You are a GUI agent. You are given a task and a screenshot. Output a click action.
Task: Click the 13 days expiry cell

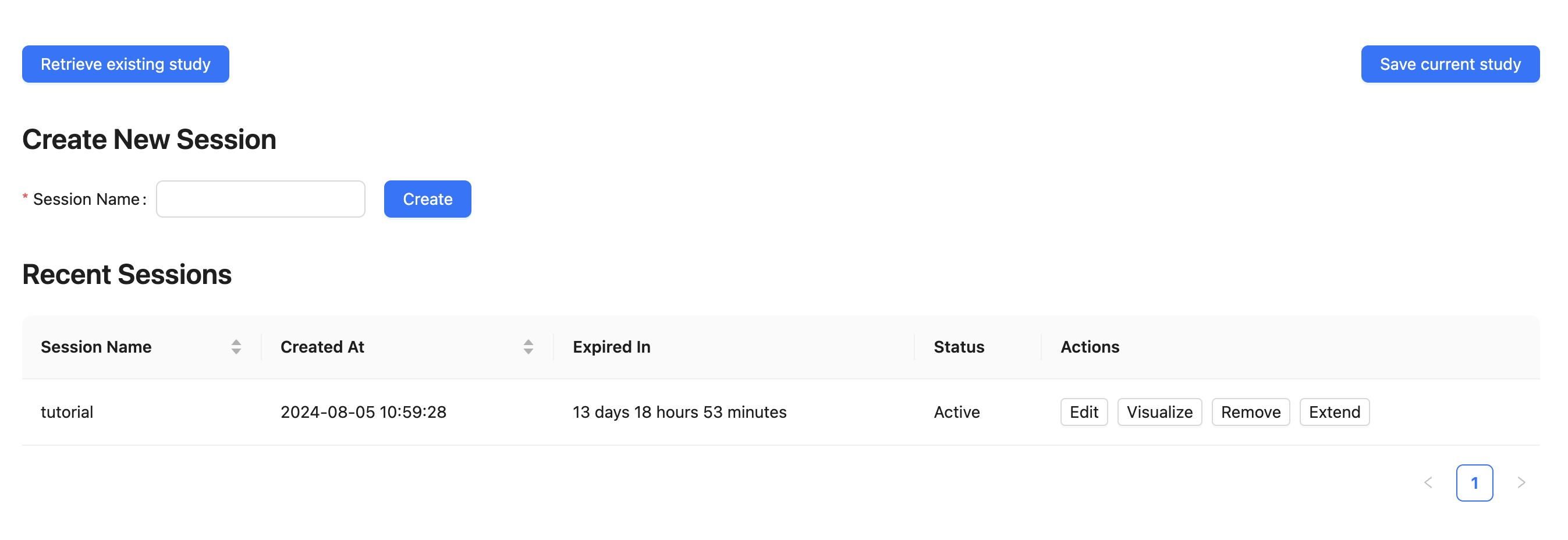(x=679, y=412)
